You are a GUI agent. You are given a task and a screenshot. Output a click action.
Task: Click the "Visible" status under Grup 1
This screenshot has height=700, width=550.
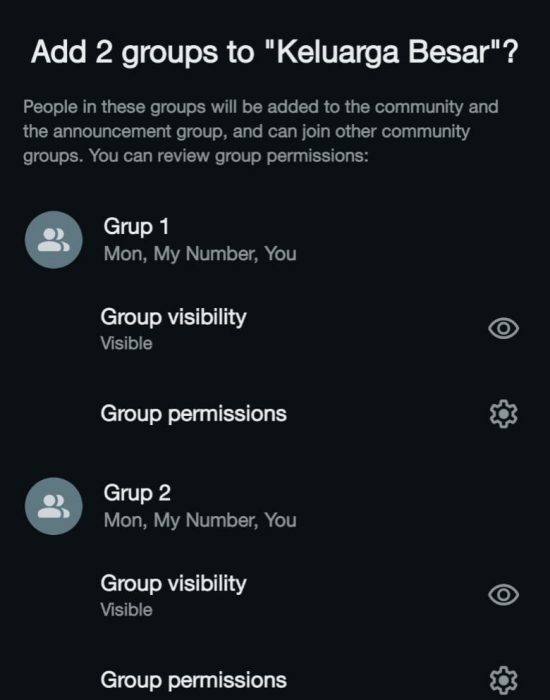click(126, 343)
